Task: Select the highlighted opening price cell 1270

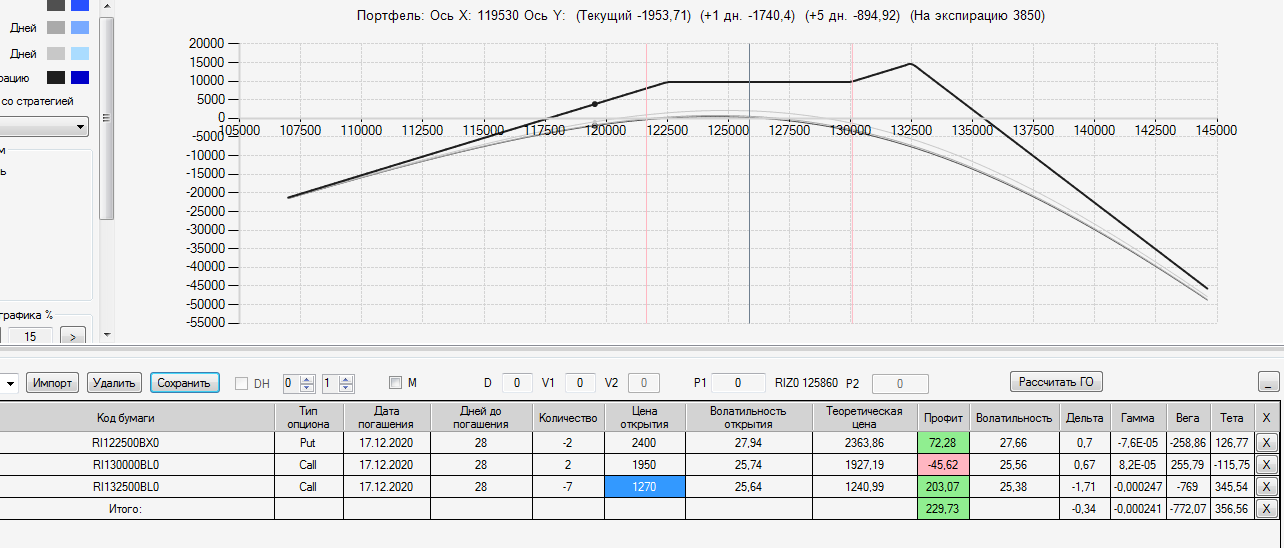Action: (645, 487)
